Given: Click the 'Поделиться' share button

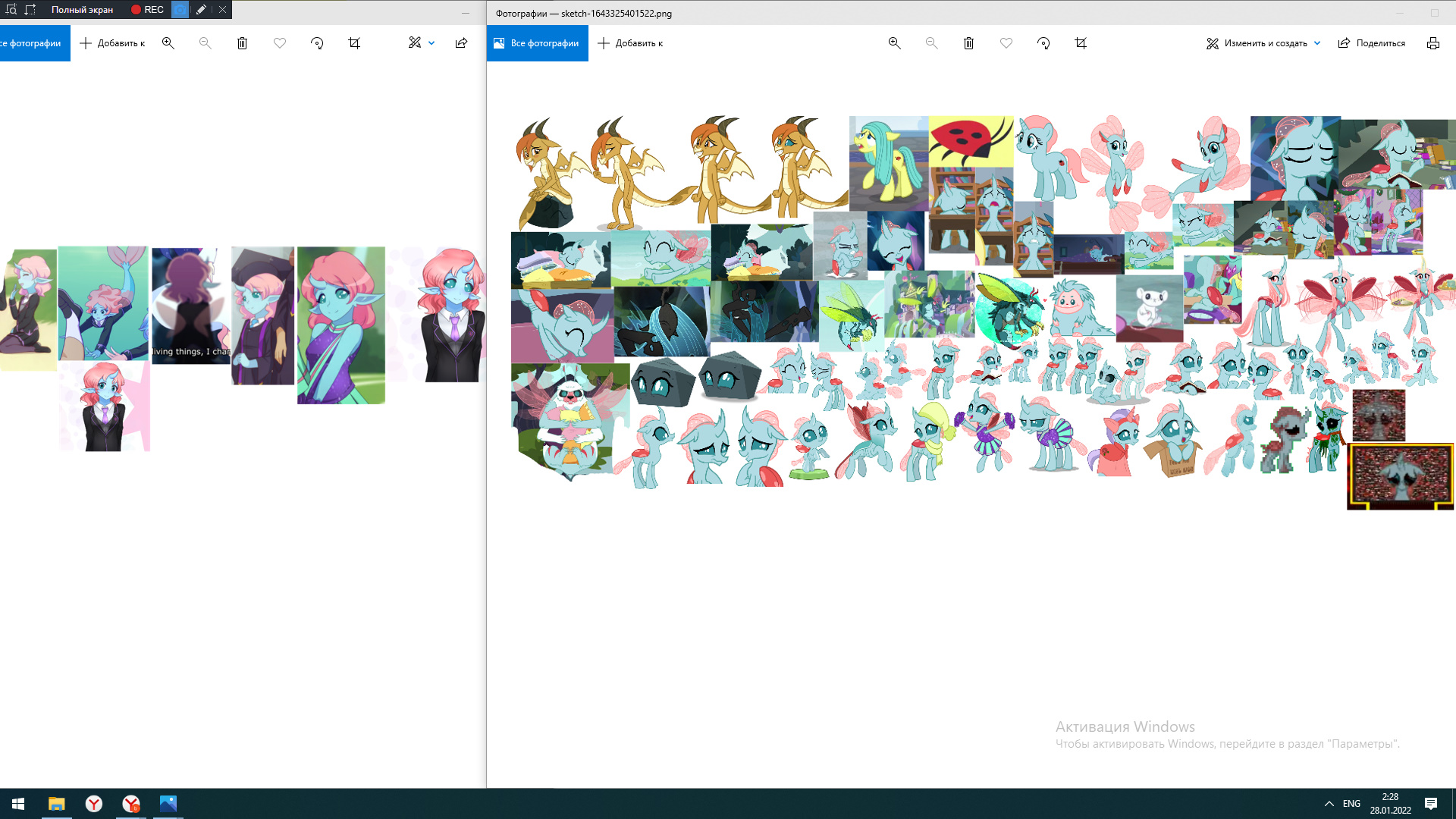Looking at the screenshot, I should [x=1371, y=43].
